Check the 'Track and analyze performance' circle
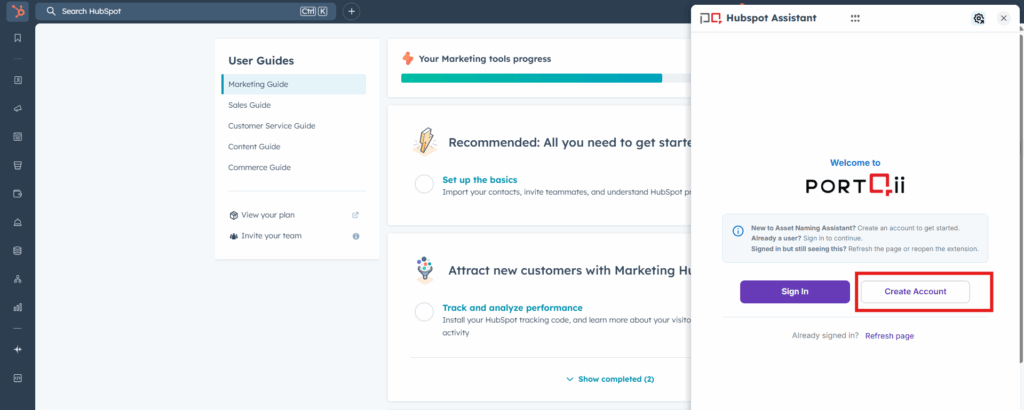1024x410 pixels. click(424, 312)
